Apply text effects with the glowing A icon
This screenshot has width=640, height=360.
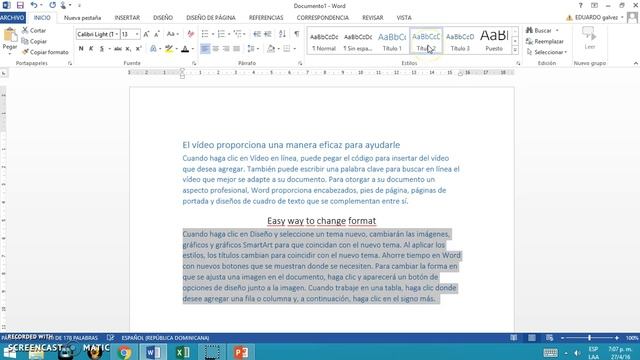(x=153, y=49)
